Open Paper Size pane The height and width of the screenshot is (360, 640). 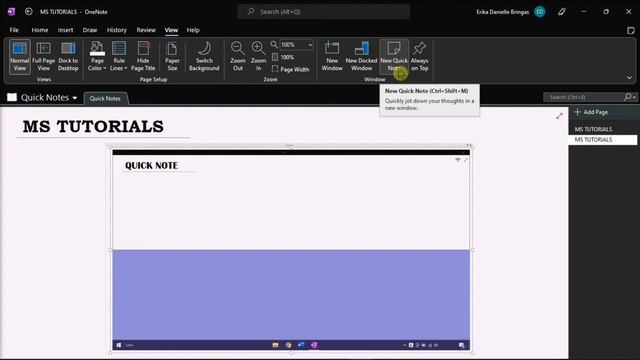(172, 56)
